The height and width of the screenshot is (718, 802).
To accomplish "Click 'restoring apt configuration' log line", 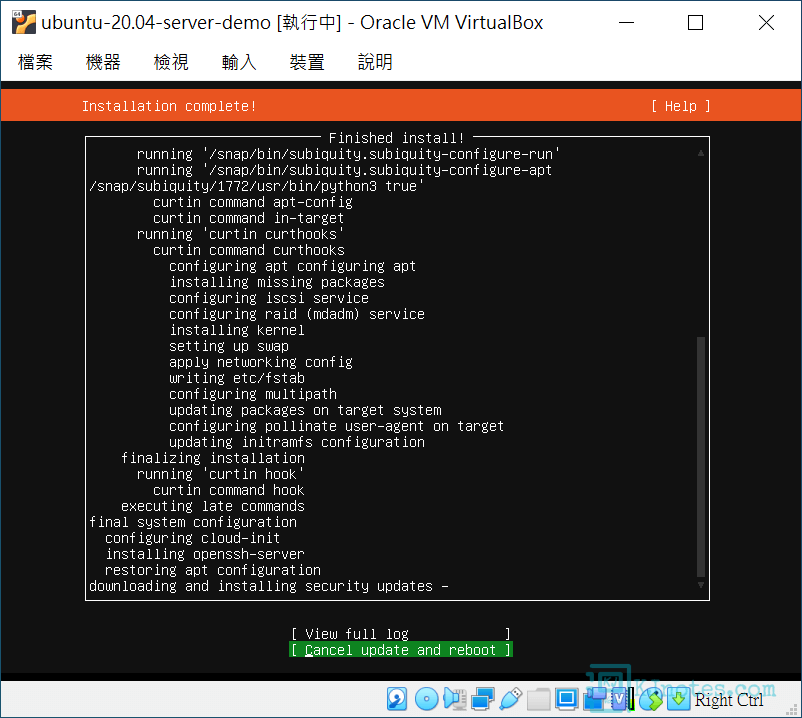I will 213,570.
